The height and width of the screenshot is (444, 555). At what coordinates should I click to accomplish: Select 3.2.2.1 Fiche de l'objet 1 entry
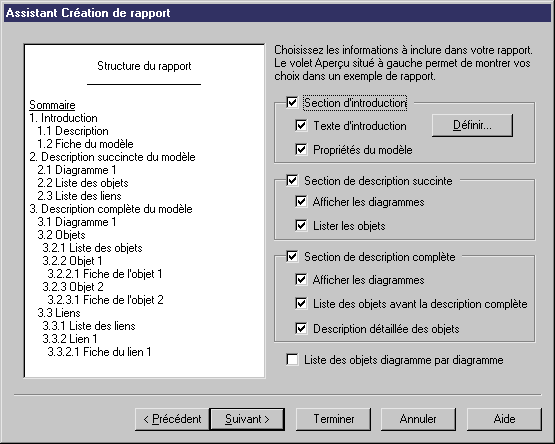tap(105, 274)
